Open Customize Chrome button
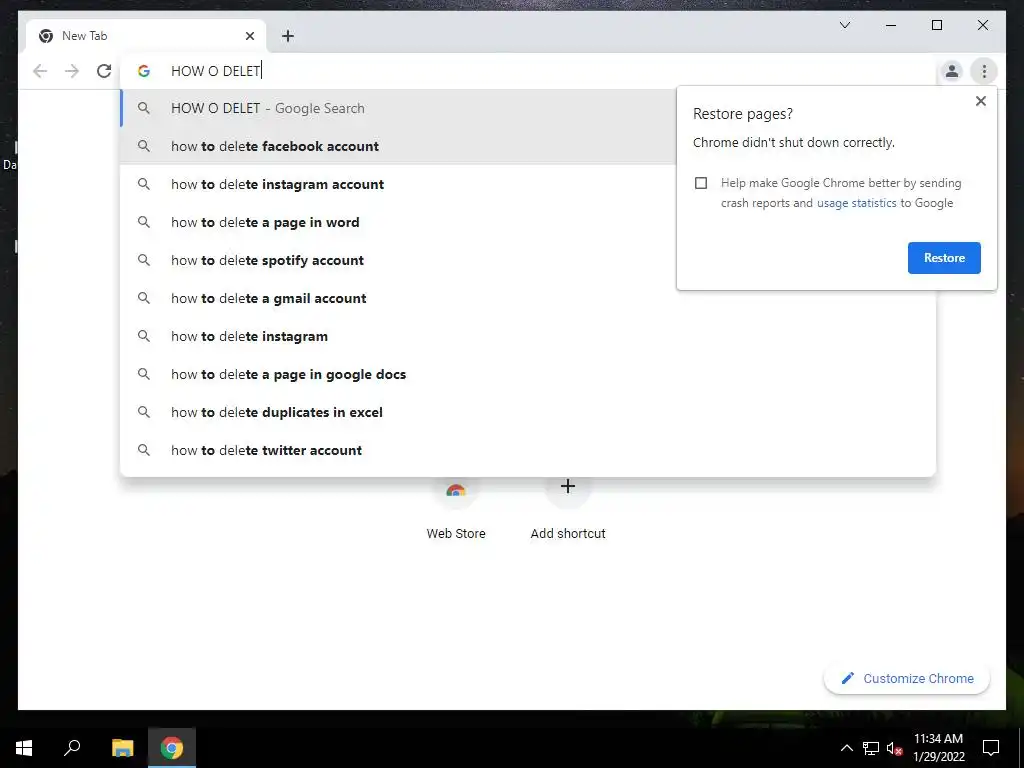 coord(907,679)
